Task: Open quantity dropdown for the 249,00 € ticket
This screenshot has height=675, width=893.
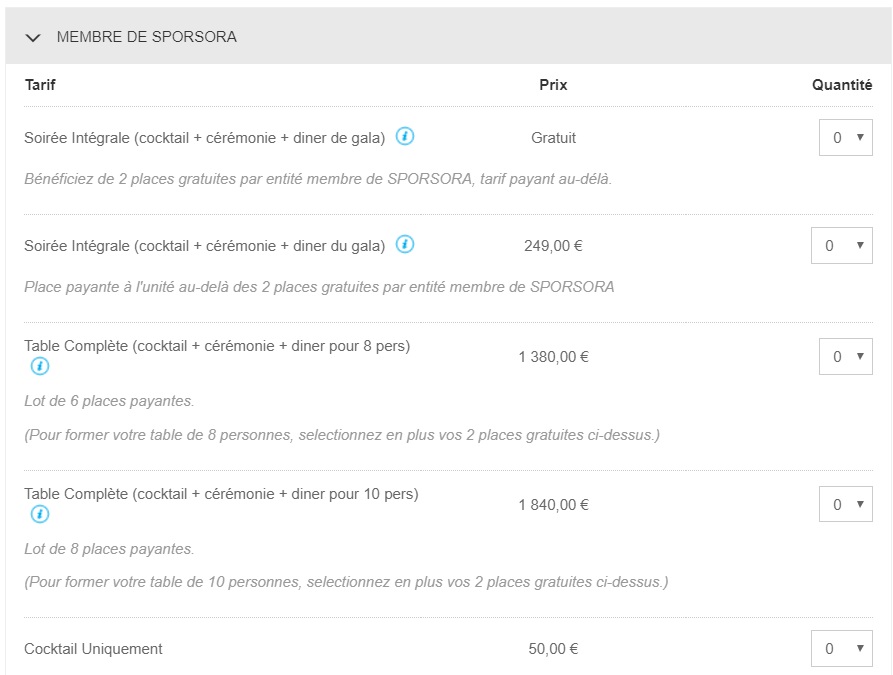Action: (x=841, y=246)
